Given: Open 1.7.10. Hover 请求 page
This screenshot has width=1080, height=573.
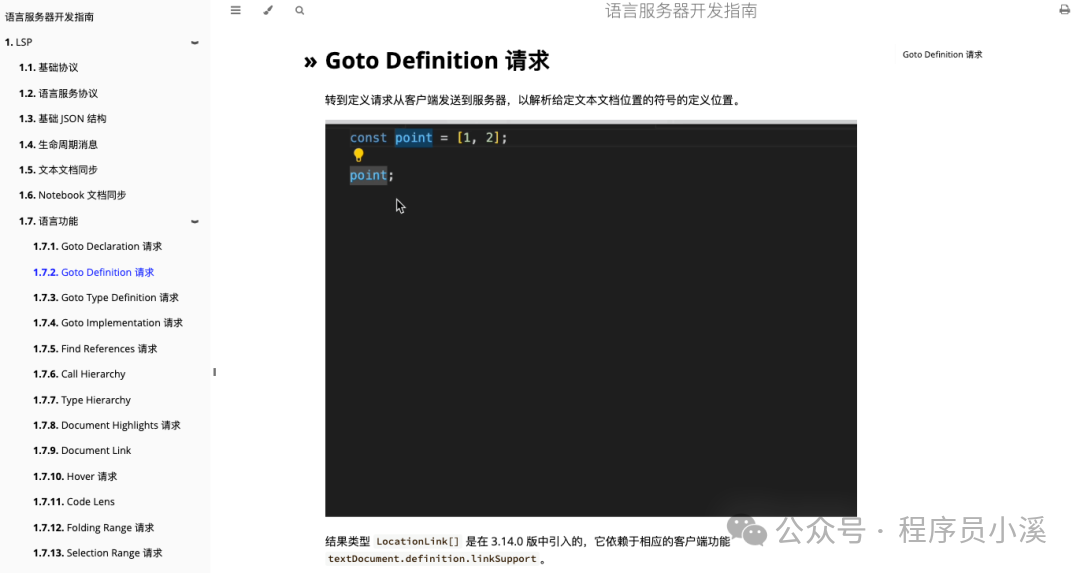Looking at the screenshot, I should click(x=75, y=476).
